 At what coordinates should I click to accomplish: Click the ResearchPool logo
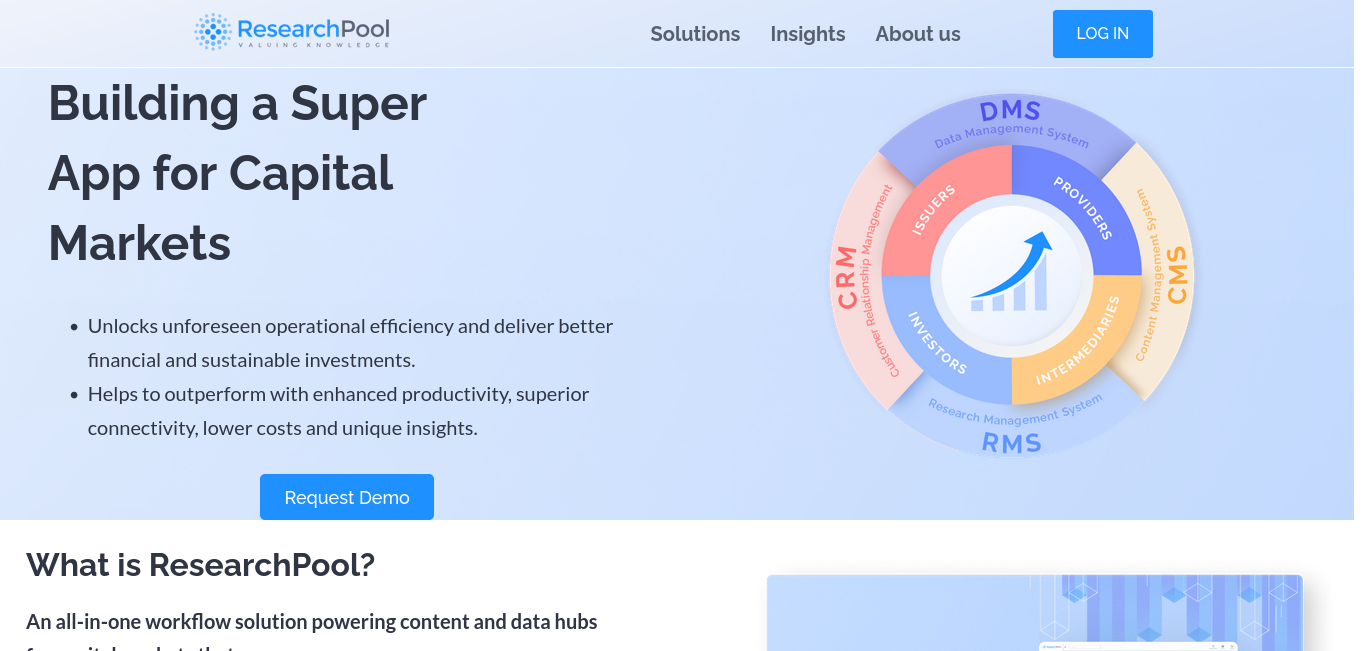coord(292,32)
